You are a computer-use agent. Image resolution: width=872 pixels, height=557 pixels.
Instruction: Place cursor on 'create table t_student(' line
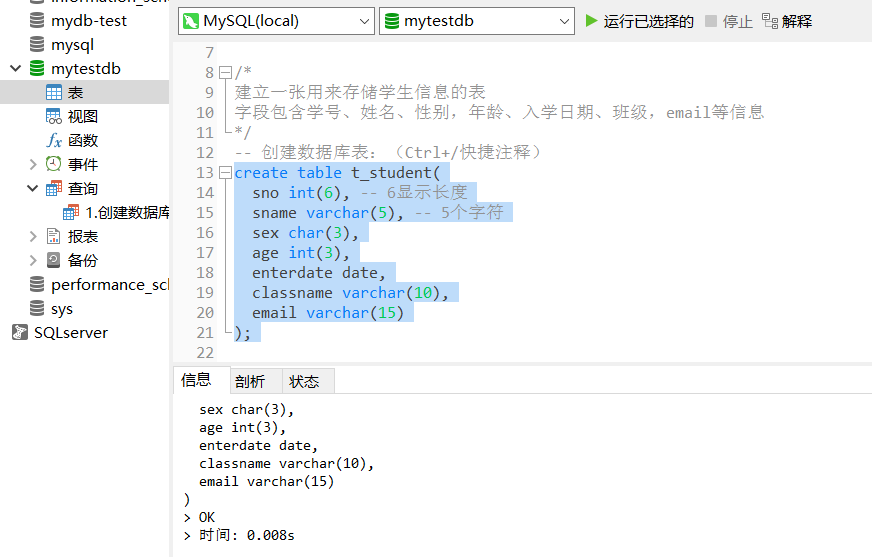point(337,173)
